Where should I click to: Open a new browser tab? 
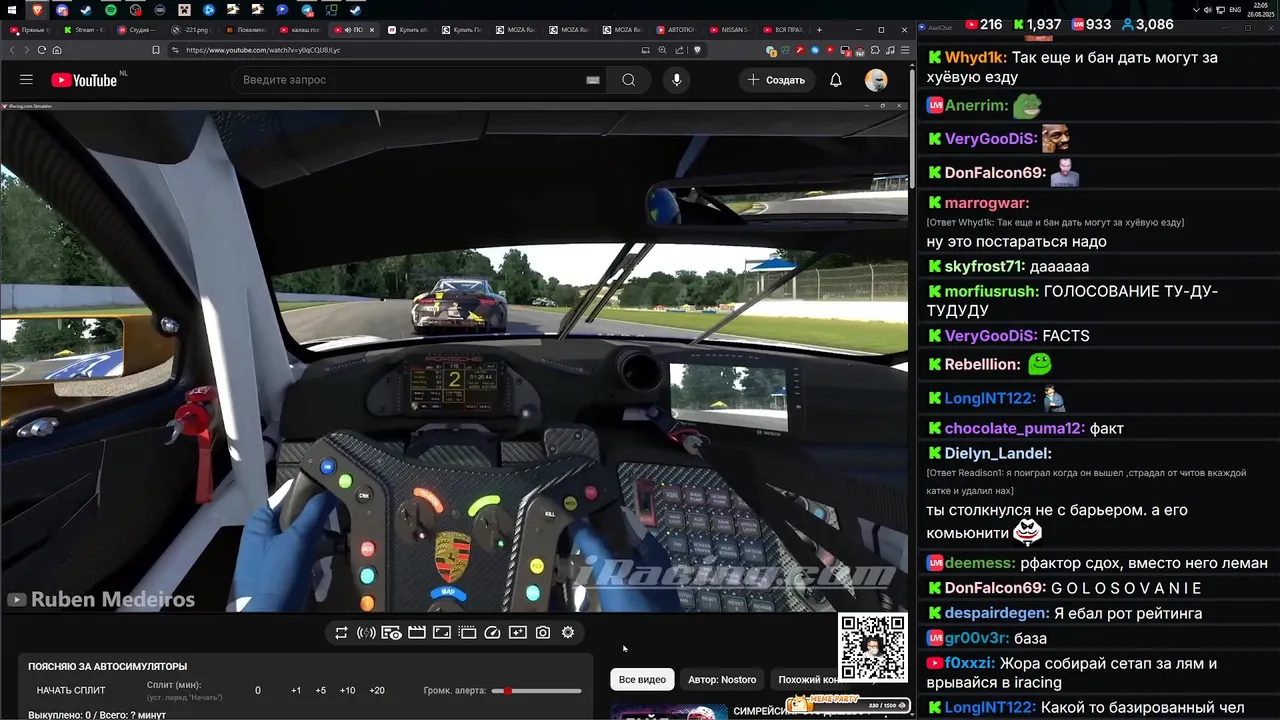[x=819, y=30]
